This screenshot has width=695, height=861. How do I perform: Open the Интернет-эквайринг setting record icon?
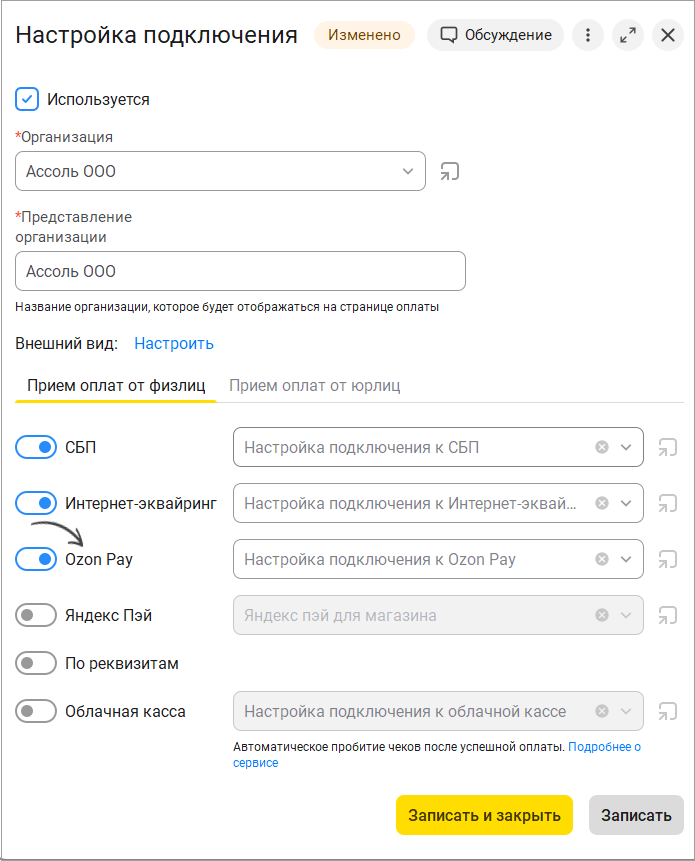pos(668,504)
